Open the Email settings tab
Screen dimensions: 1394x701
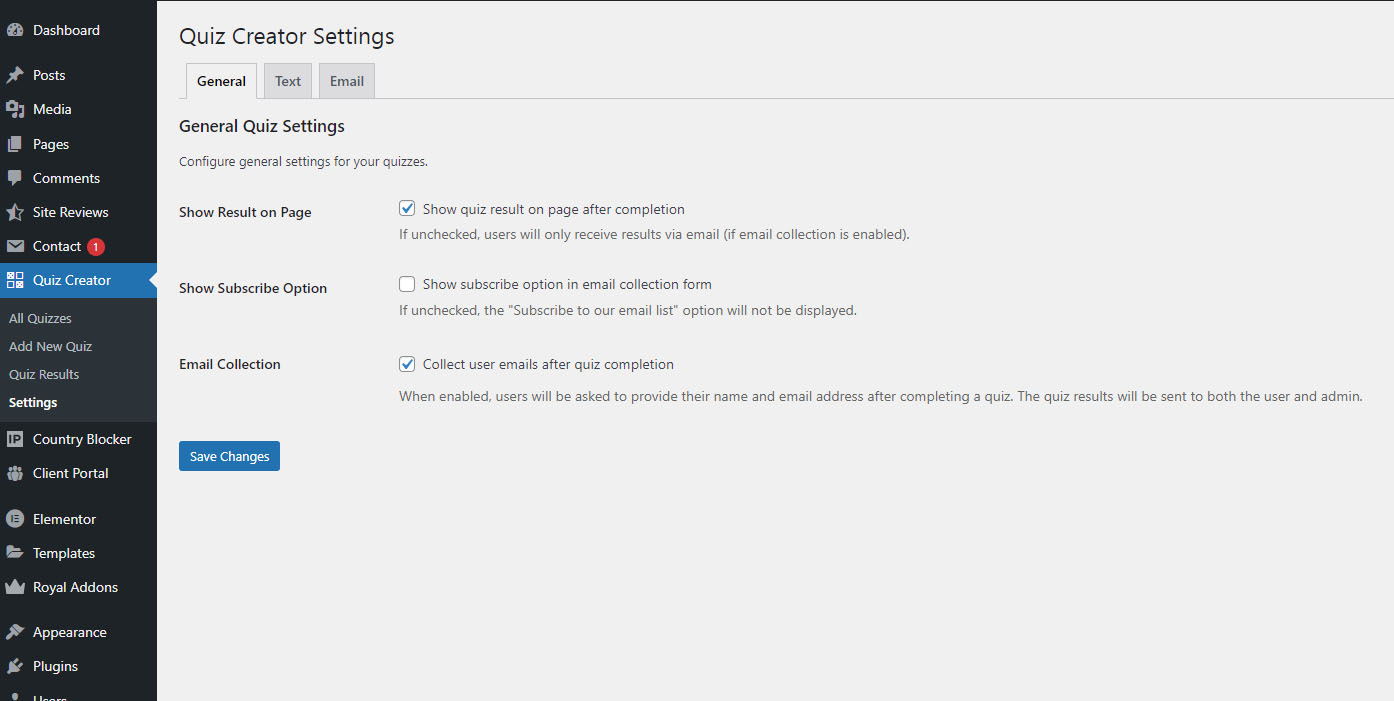point(347,81)
